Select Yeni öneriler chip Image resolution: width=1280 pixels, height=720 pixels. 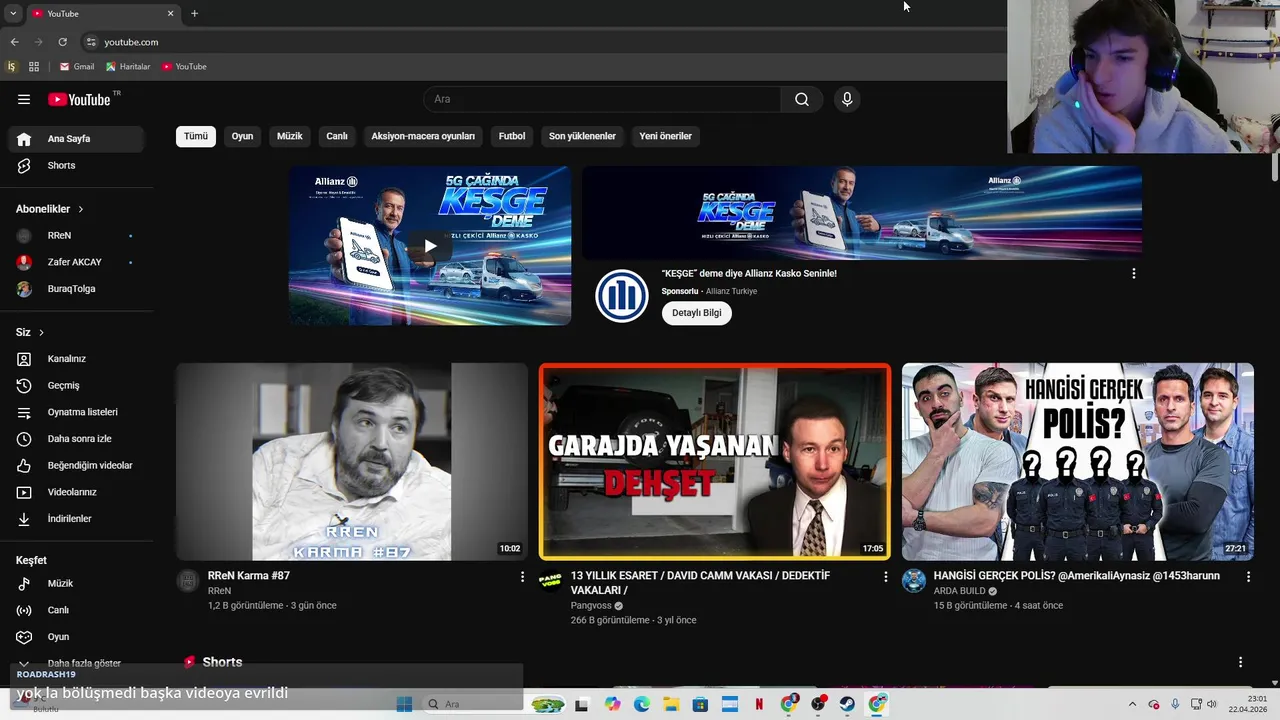tap(666, 136)
